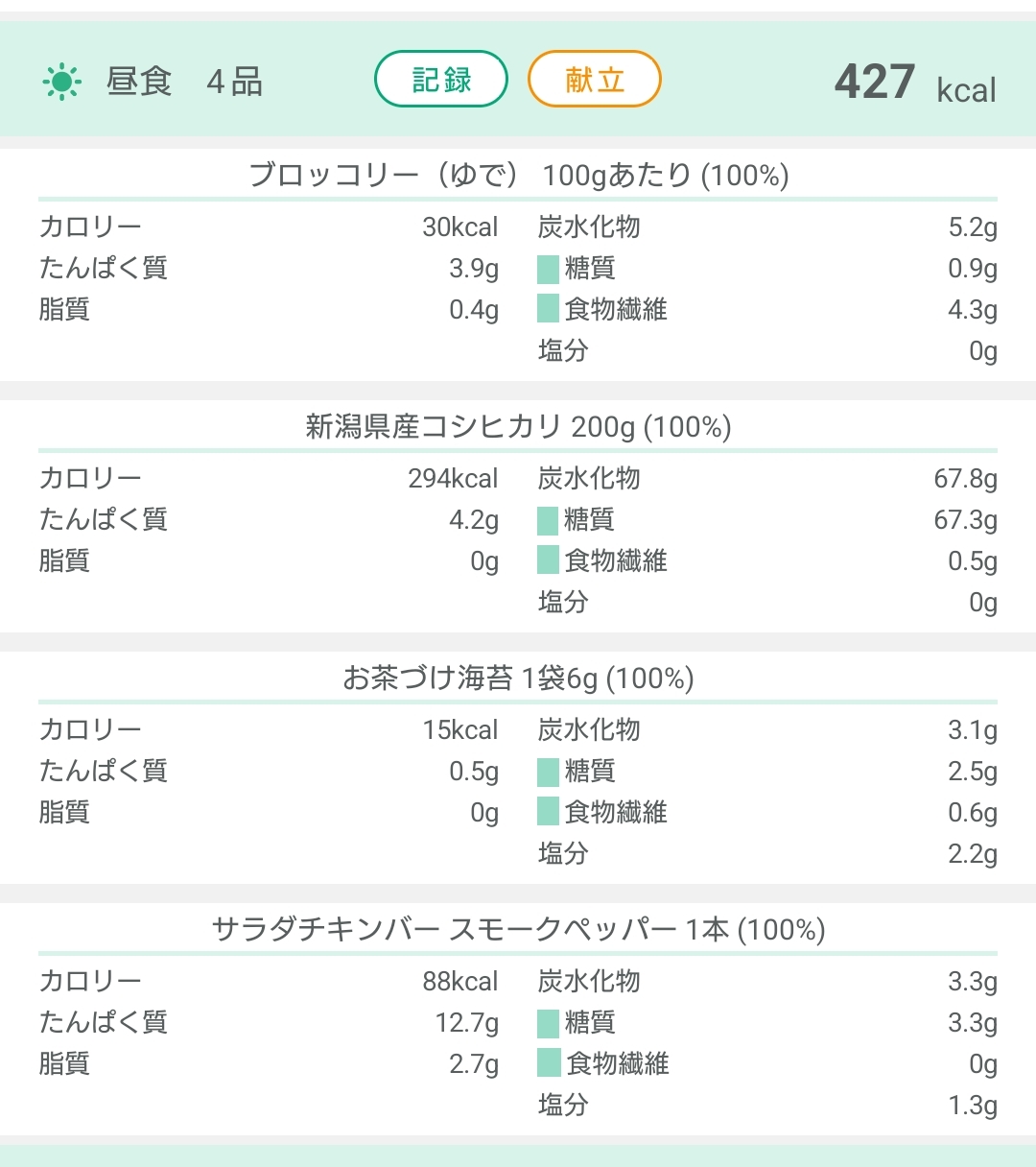Tap the 427 kcal lunch total
The height and width of the screenshot is (1167, 1036).
pyautogui.click(x=914, y=83)
